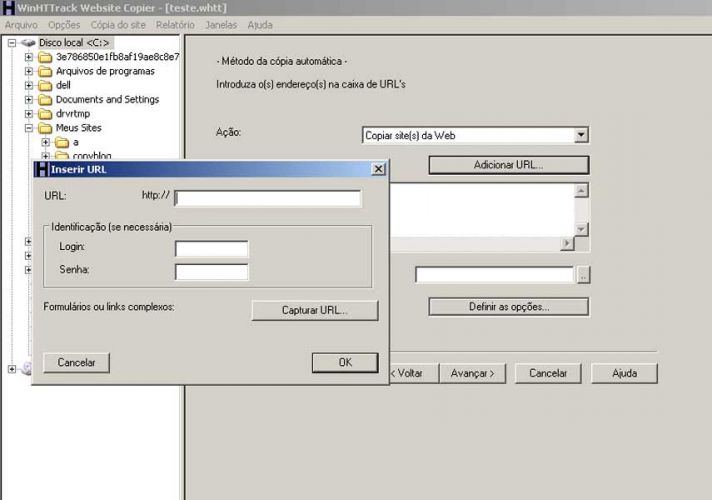Focus the Senha password field
The height and width of the screenshot is (500, 712).
(x=212, y=272)
